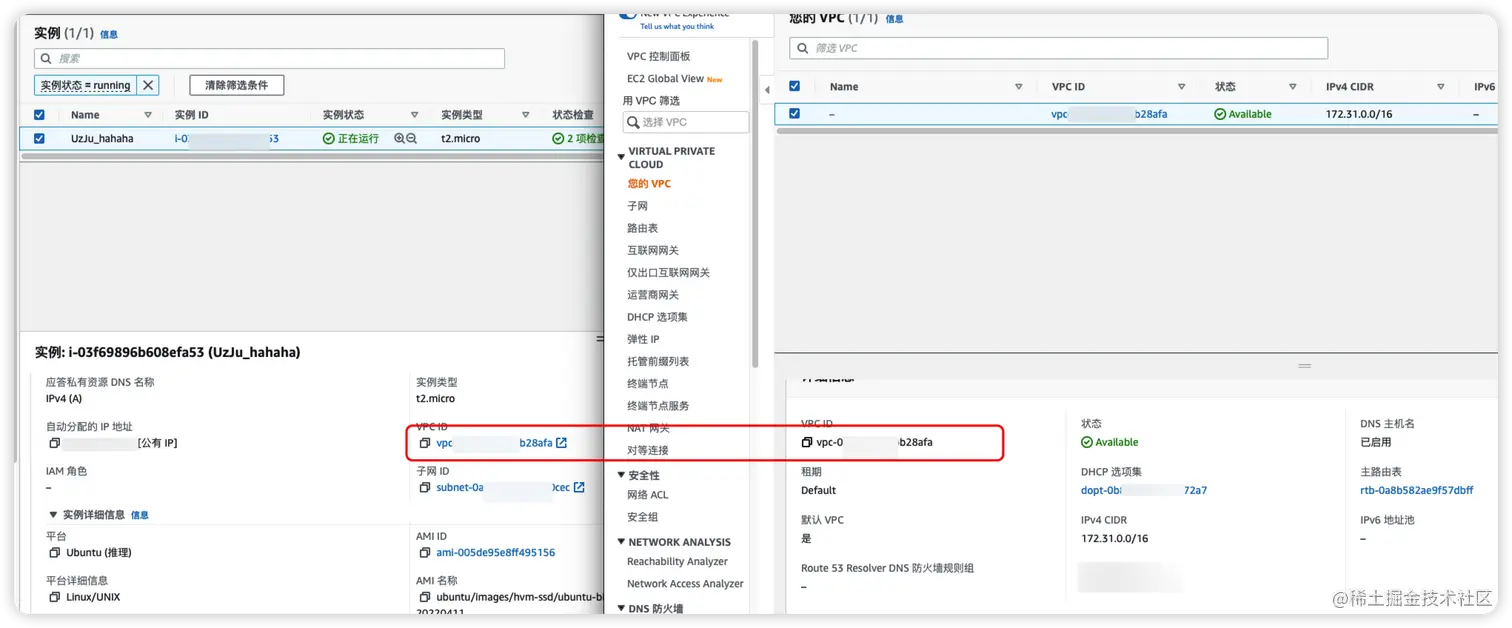Viewport: 1512px width, 628px height.
Task: Open instance ID link in table
Action: (227, 139)
